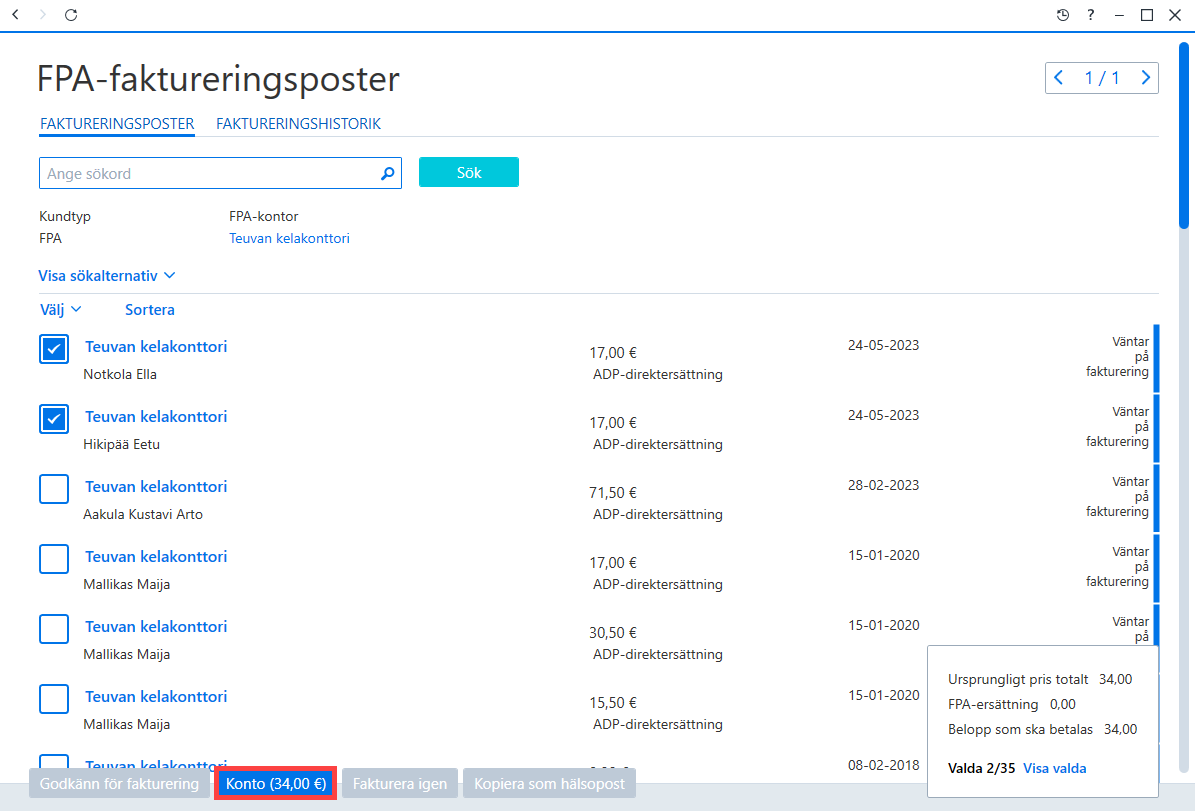The height and width of the screenshot is (811, 1195).
Task: Reload the page with refresh icon
Action: (x=71, y=14)
